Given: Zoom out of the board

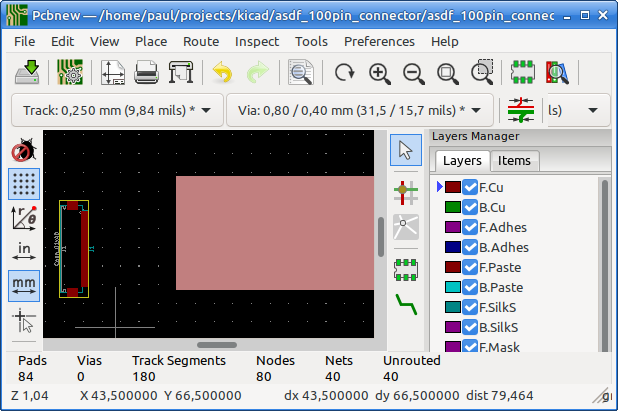Looking at the screenshot, I should [414, 74].
